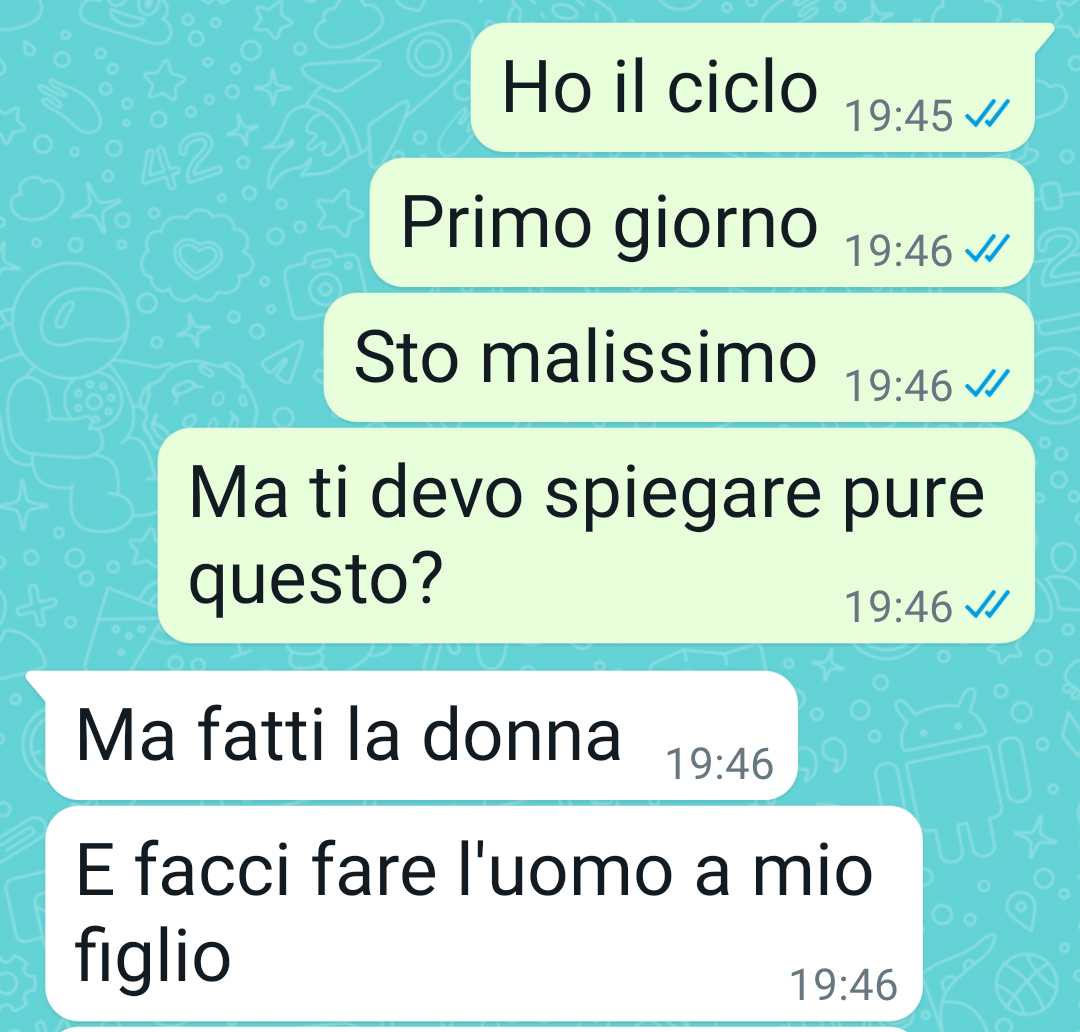Select the 'Primo giorno' message
1080x1032 pixels.
702,223
